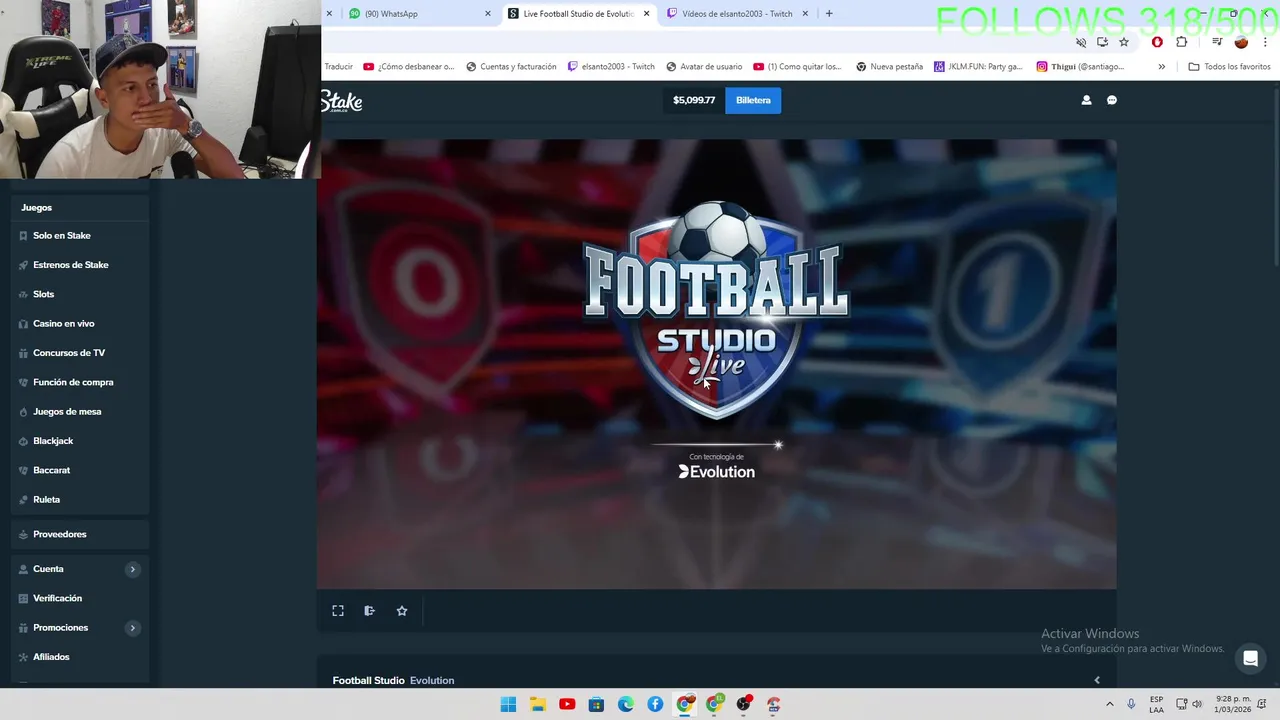Open Concursos de TV section
This screenshot has width=1280, height=720.
(80, 353)
